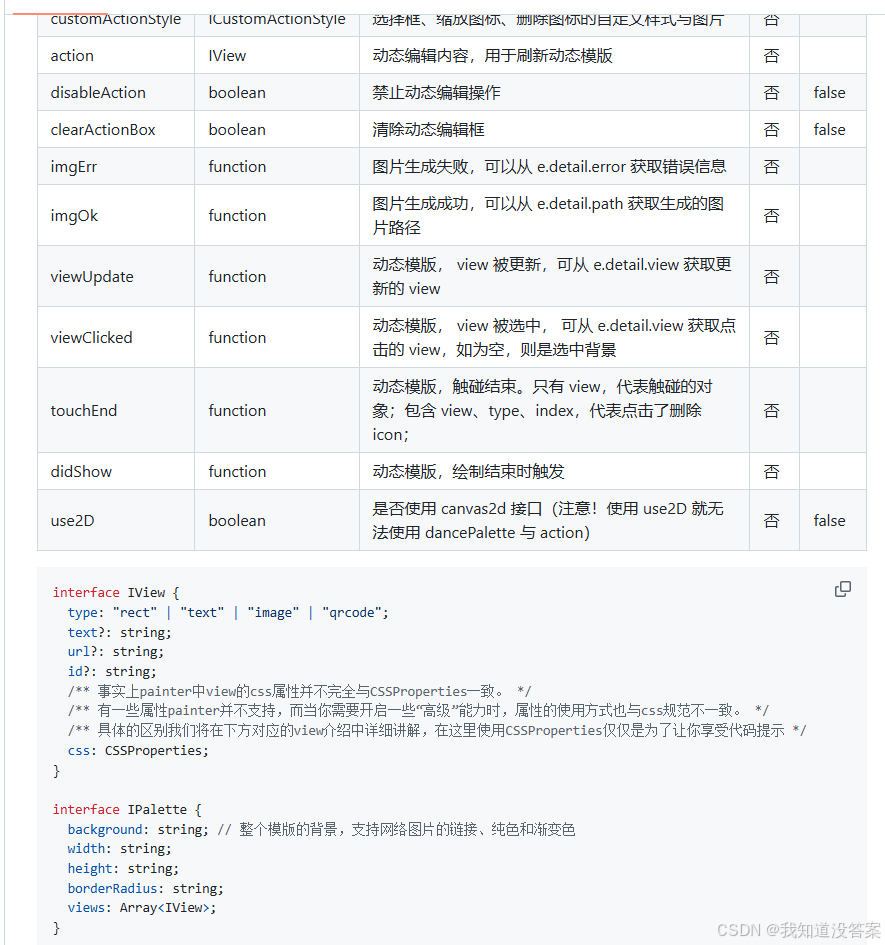Click 'function' type in imgOk row
This screenshot has height=945, width=885.
pos(237,216)
